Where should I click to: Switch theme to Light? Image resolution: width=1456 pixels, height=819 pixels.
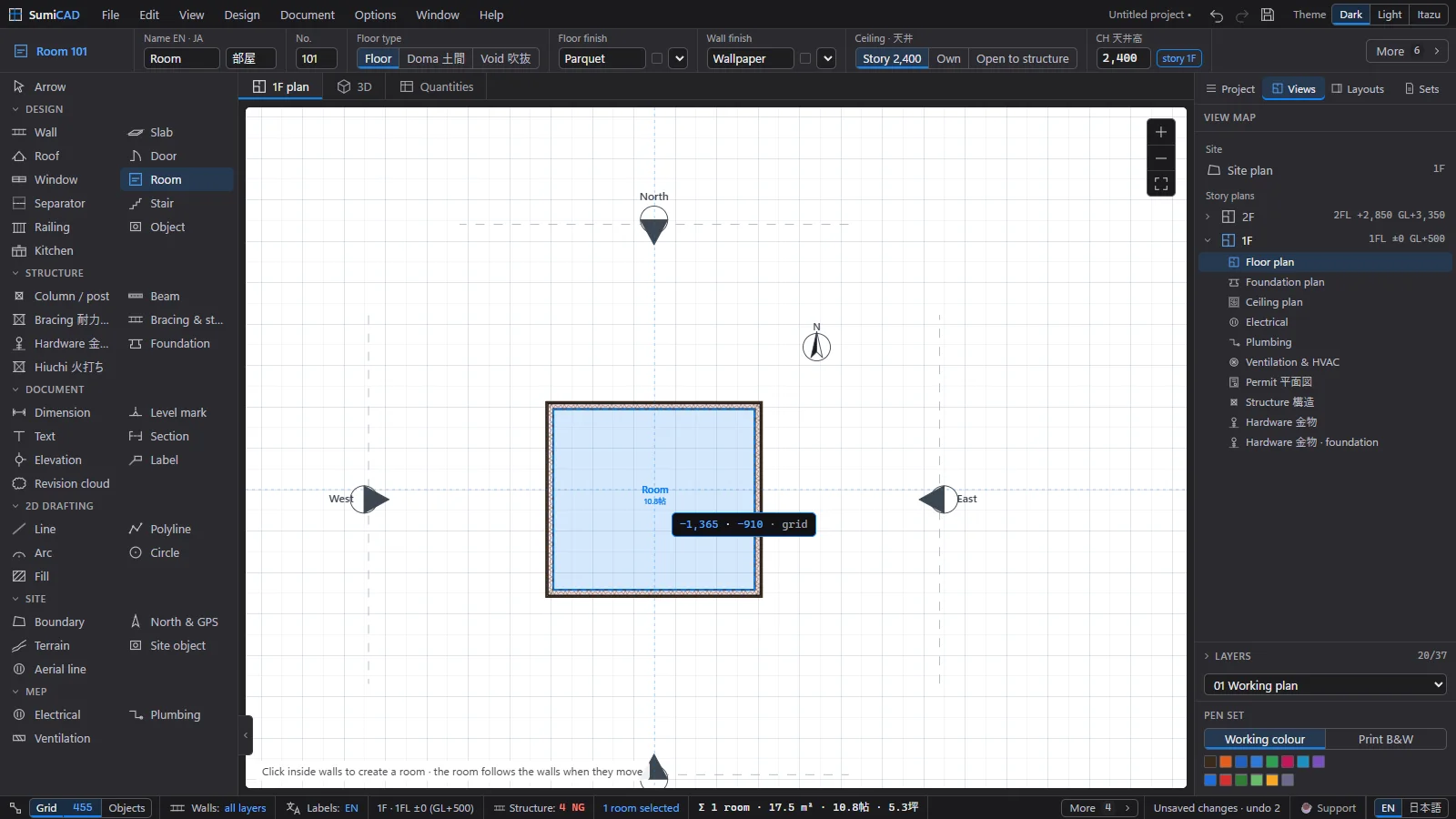(1390, 15)
